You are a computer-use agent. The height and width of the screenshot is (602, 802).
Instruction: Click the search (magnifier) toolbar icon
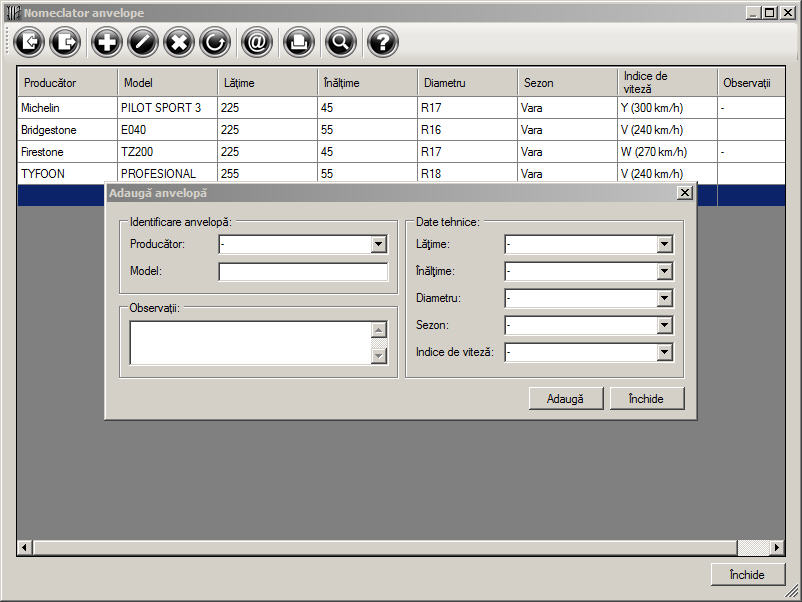coord(341,42)
